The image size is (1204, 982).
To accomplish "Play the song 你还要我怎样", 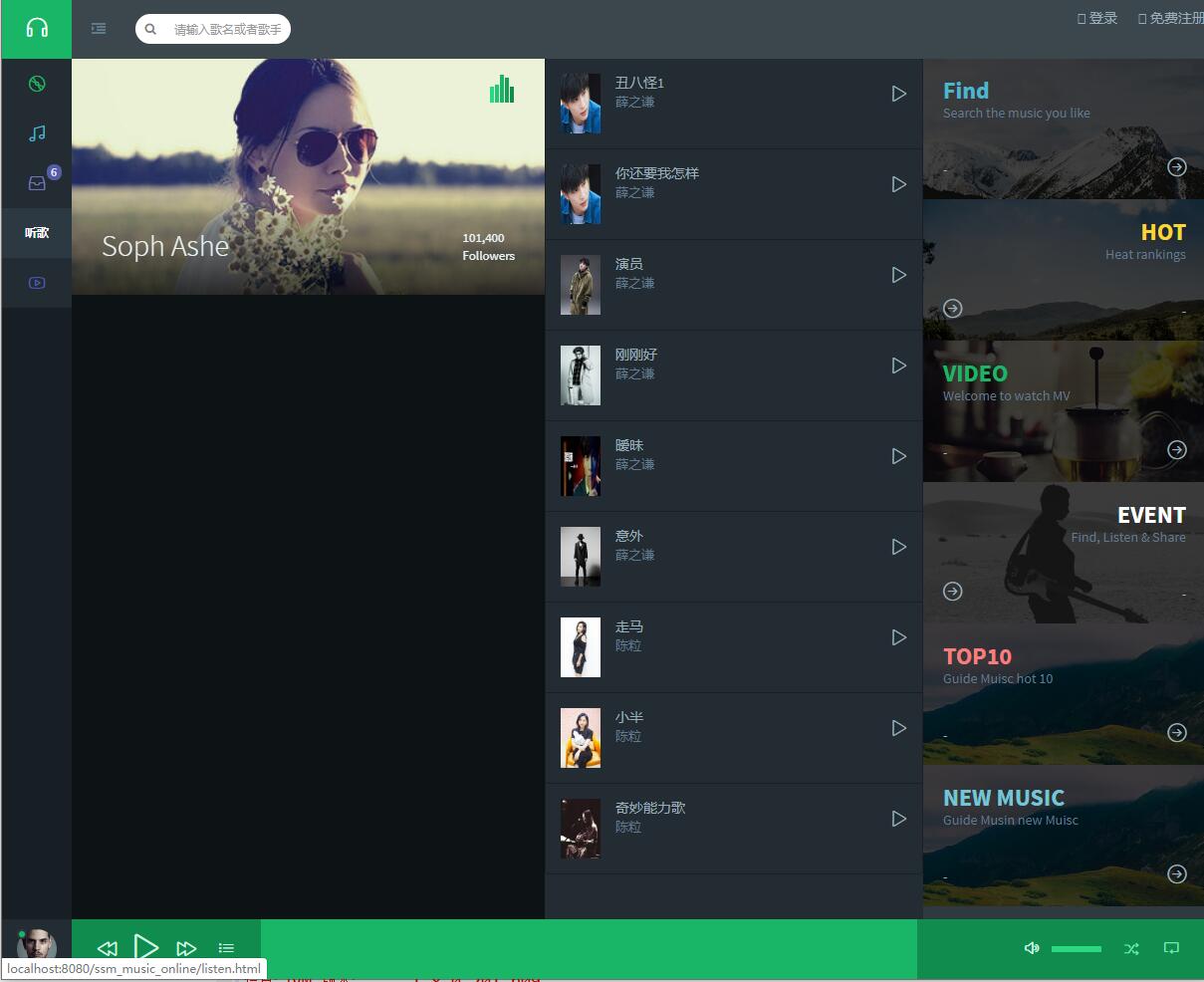I will tap(898, 184).
